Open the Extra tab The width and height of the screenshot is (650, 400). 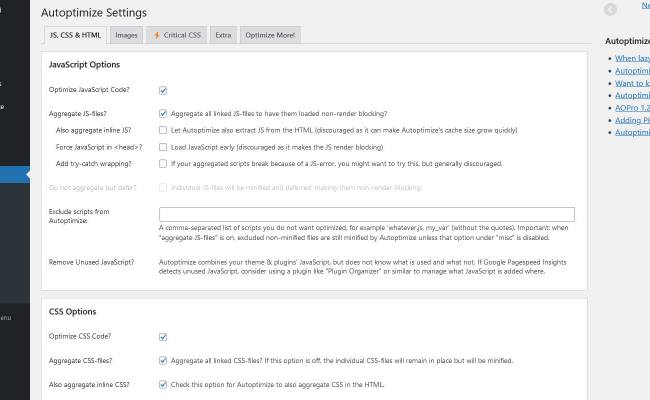click(223, 35)
